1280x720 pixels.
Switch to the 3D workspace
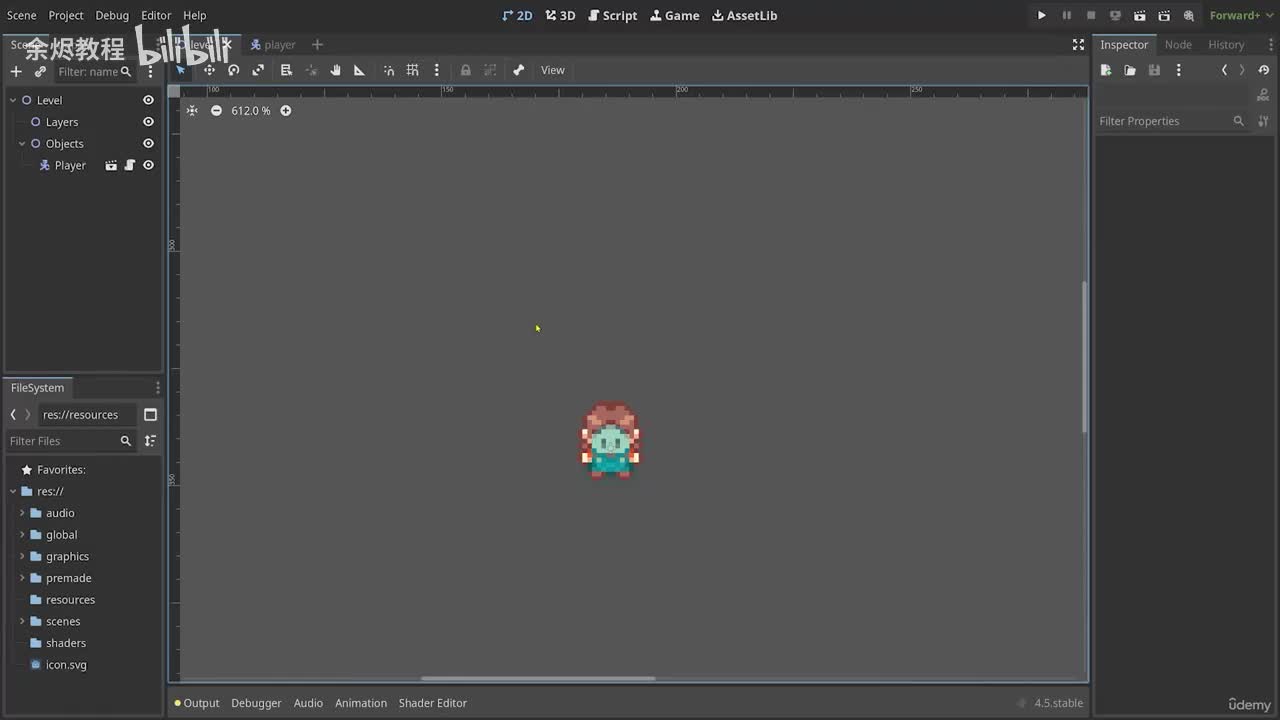coord(560,15)
